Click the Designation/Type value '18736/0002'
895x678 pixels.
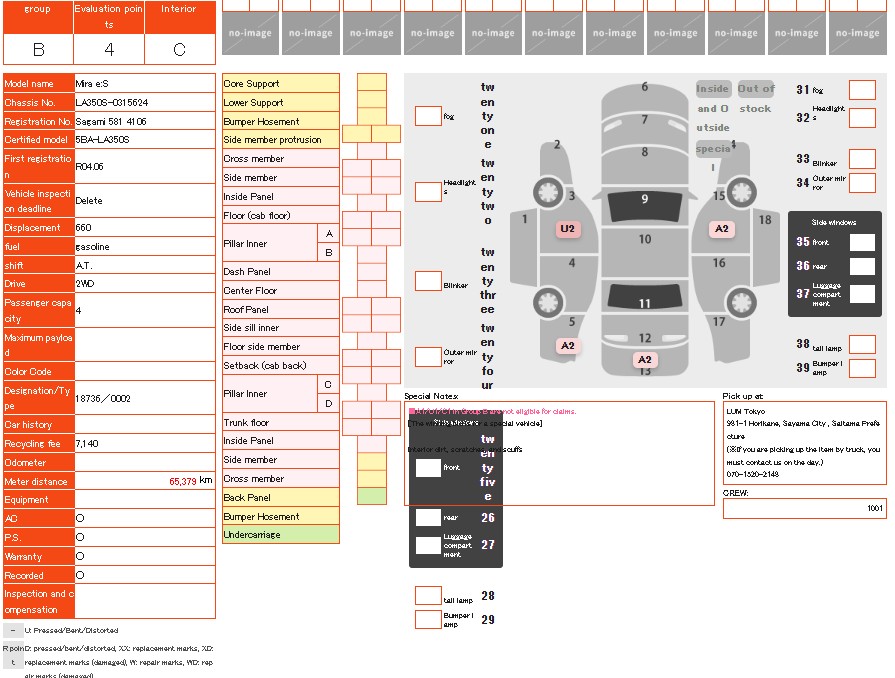tap(103, 398)
